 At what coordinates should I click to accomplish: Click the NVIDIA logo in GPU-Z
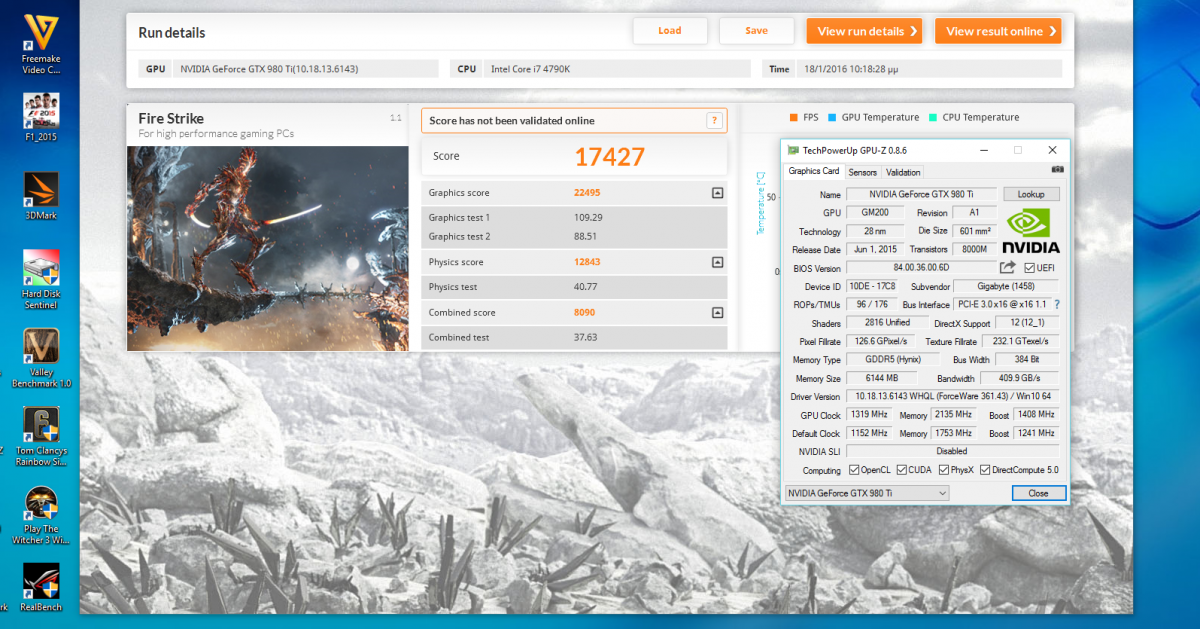1031,229
